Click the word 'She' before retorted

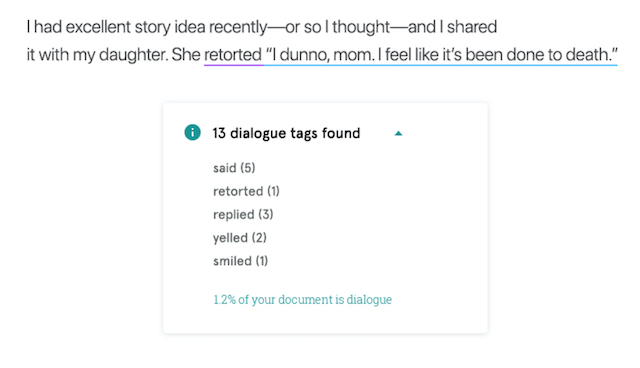[x=186, y=54]
